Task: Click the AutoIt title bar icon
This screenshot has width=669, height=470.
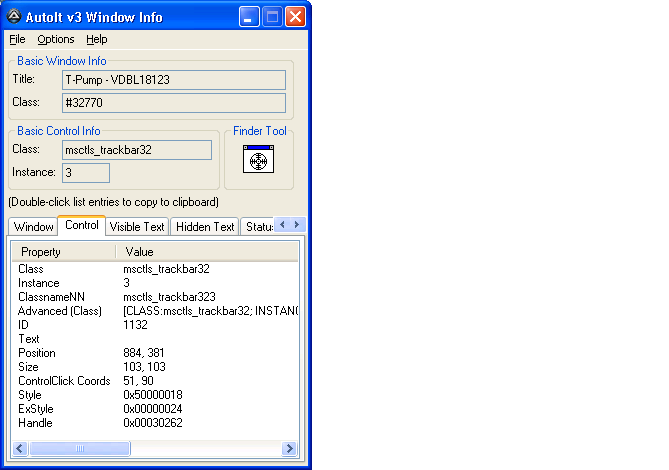Action: (x=16, y=17)
